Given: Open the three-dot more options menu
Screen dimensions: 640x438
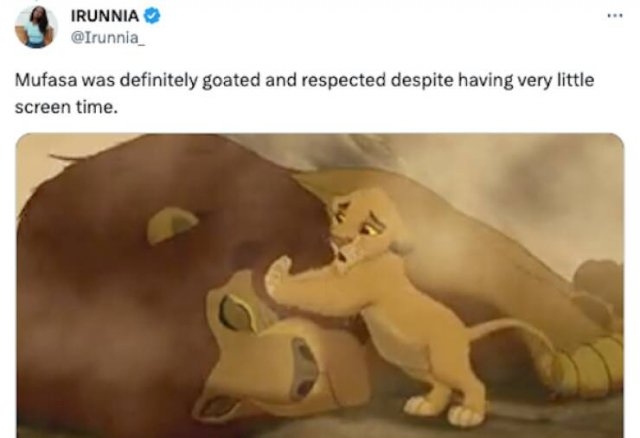Looking at the screenshot, I should [x=615, y=16].
